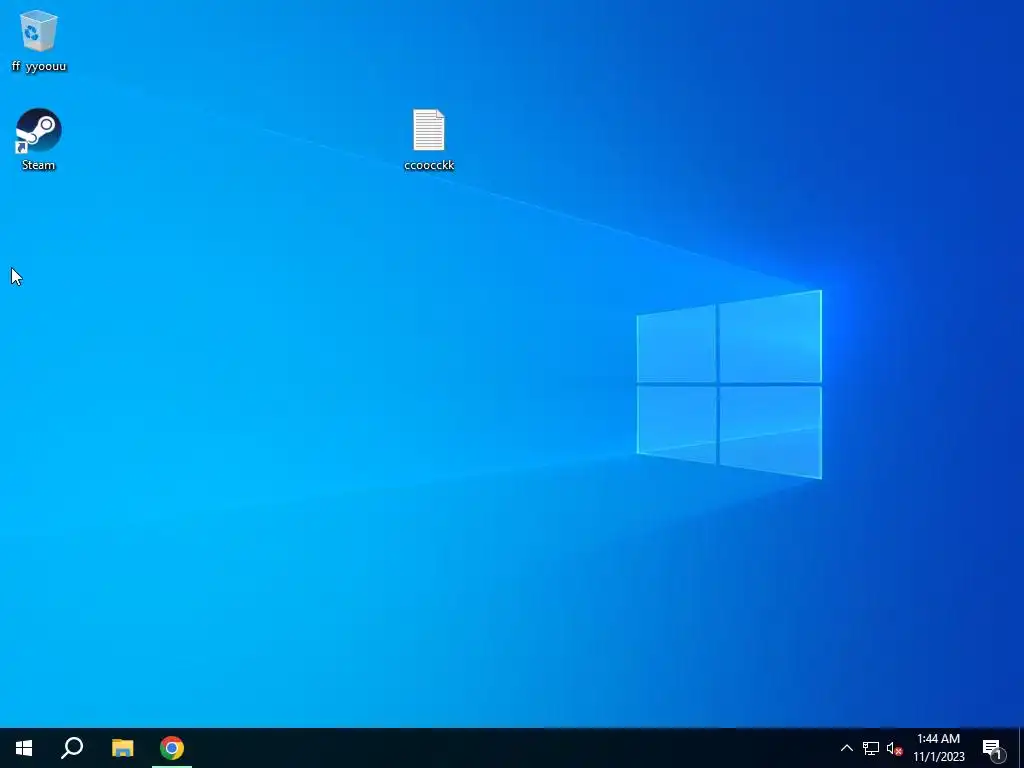Open network status tray icon
Screen dimensions: 1024x768
(x=871, y=748)
